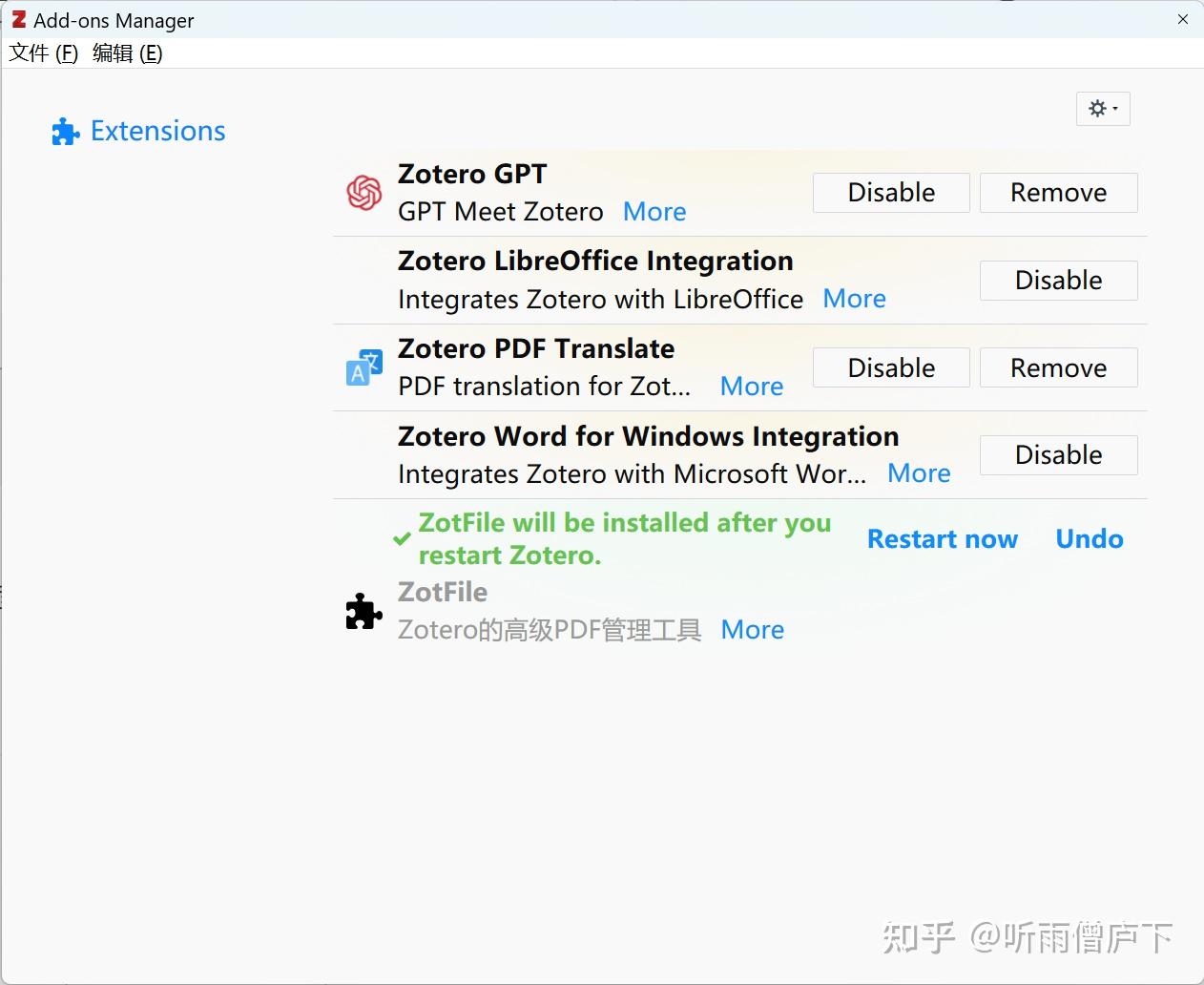Disable the Zotero GPT extension
The image size is (1204, 985).
coord(890,192)
